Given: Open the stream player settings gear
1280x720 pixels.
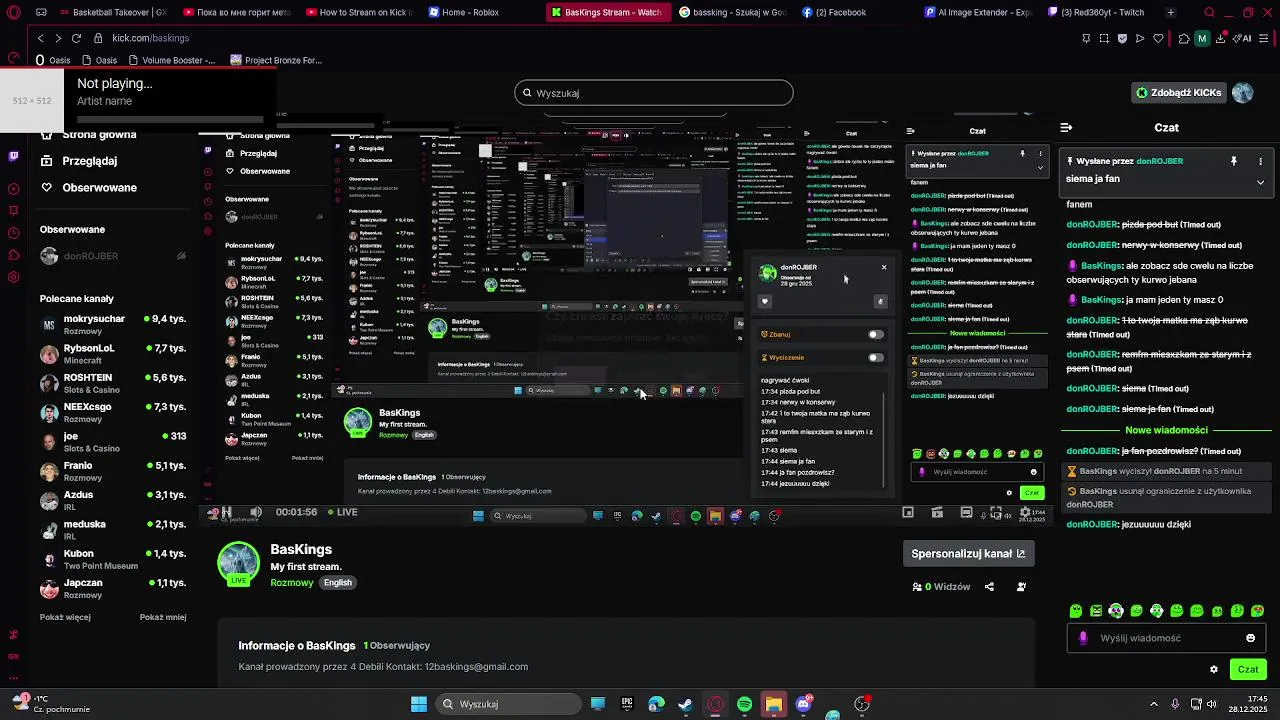Looking at the screenshot, I should (x=1025, y=513).
